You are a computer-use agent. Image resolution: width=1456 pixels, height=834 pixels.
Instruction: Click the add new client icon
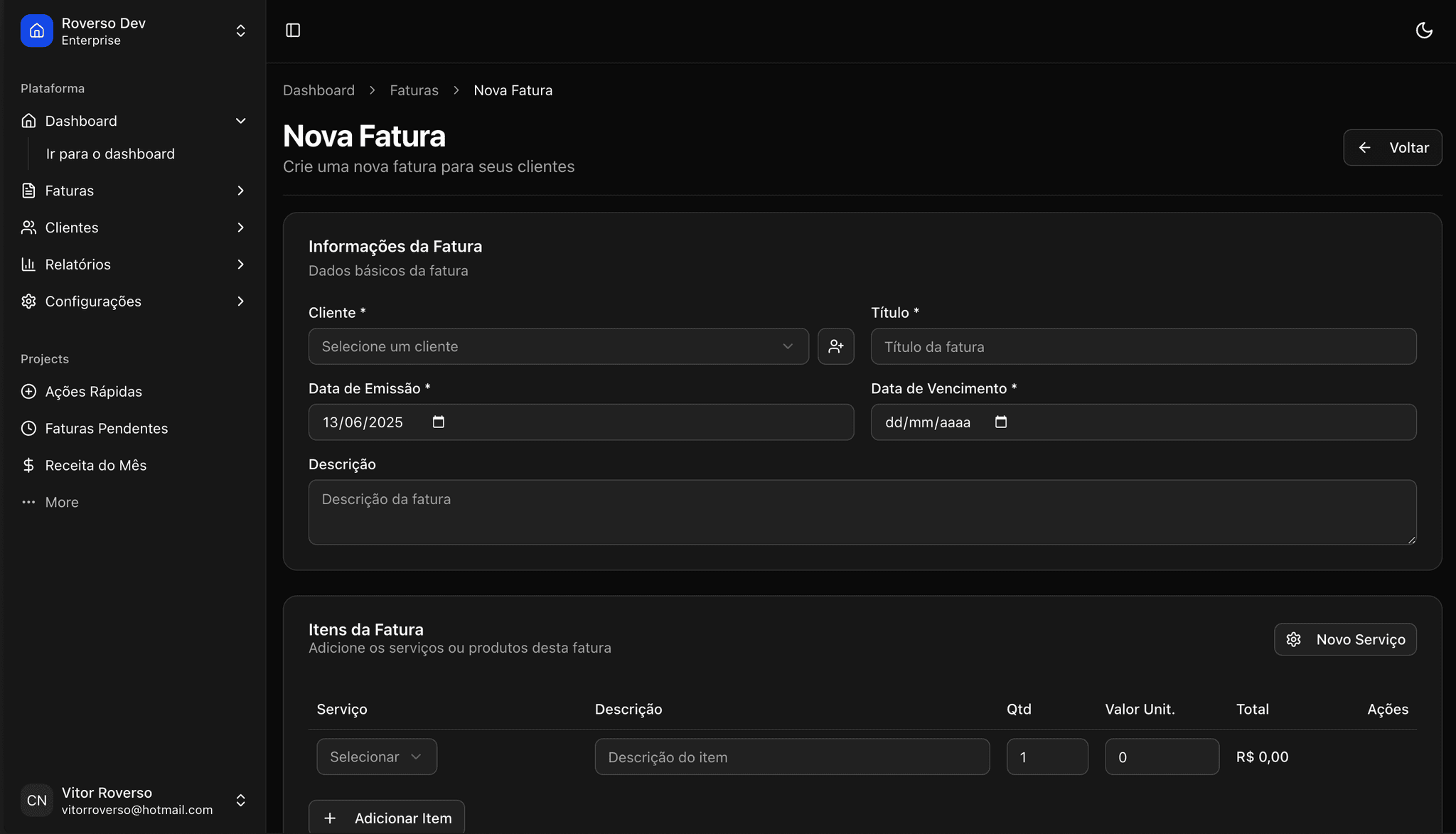click(835, 346)
